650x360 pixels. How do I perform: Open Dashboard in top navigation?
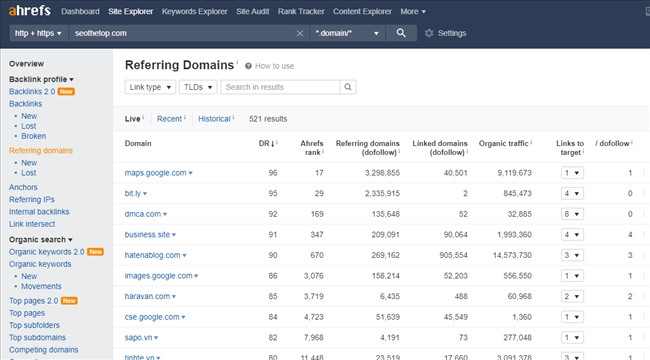tap(80, 12)
